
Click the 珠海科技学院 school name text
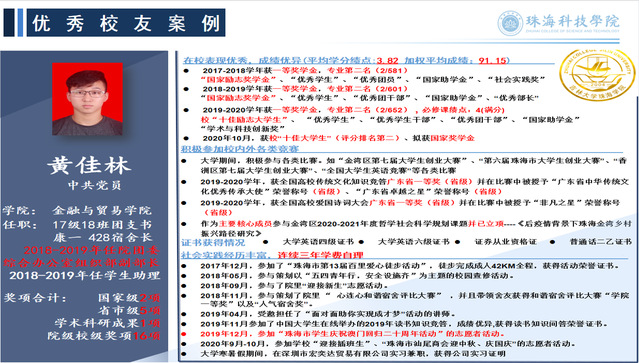point(573,21)
